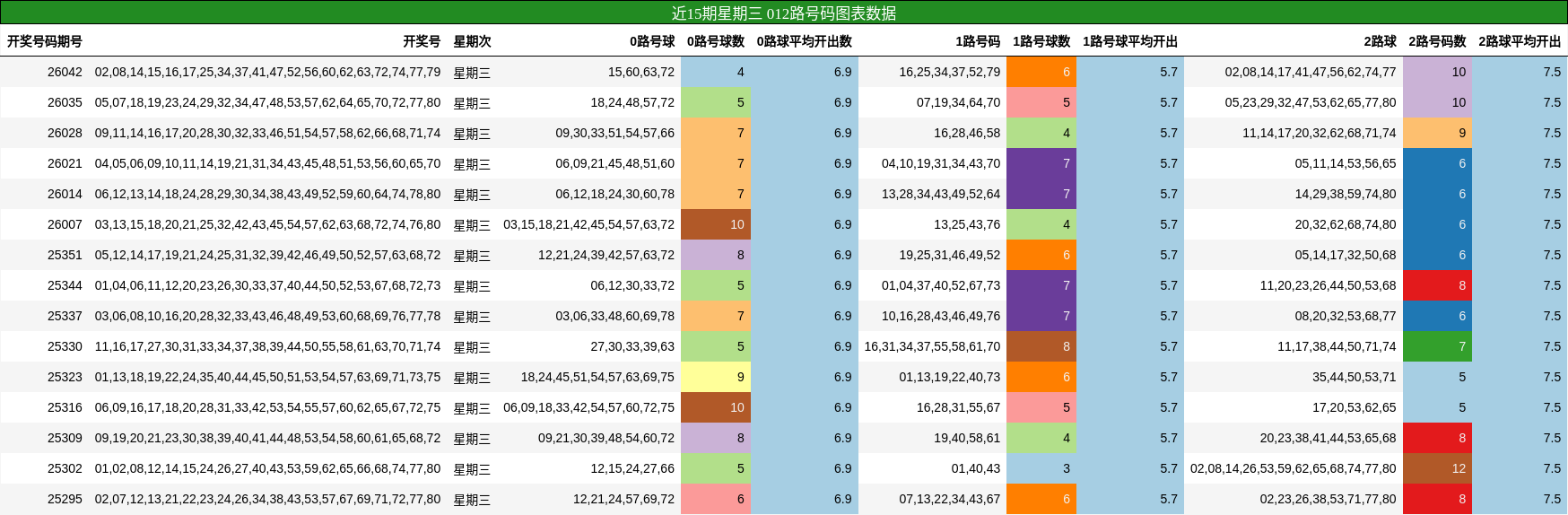This screenshot has width=1568, height=515.
Task: Click 2路球 cell 35,44,50,53,71
Action: 1355,377
